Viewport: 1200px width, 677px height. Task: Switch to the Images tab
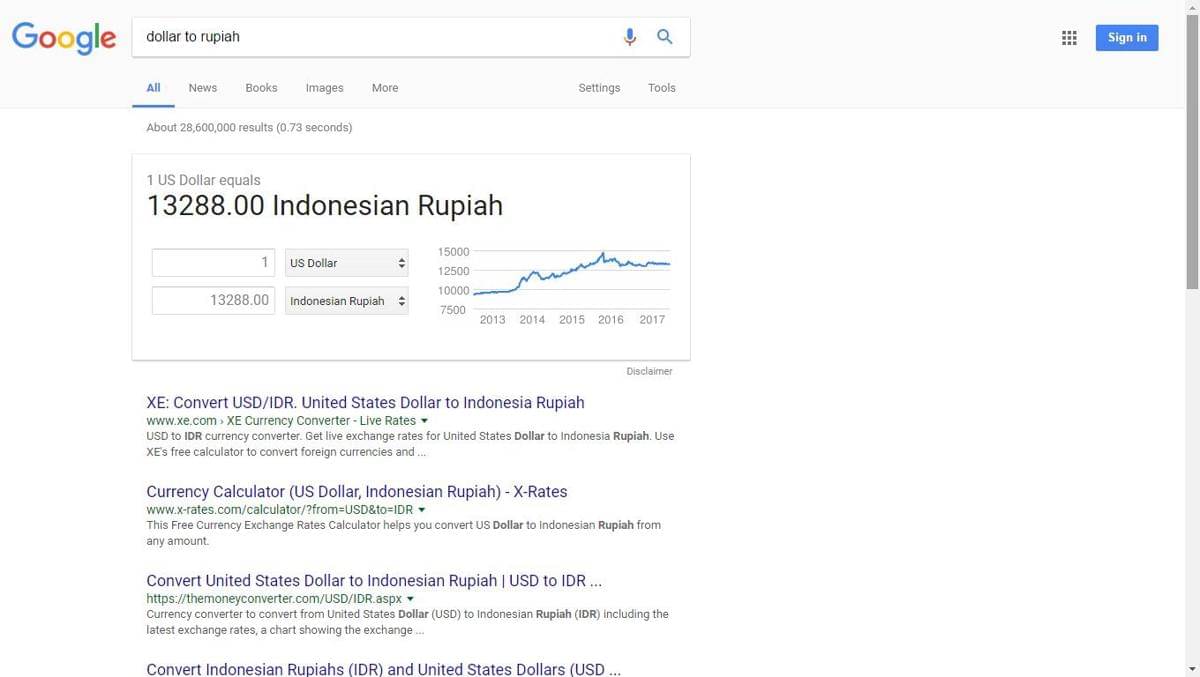324,88
